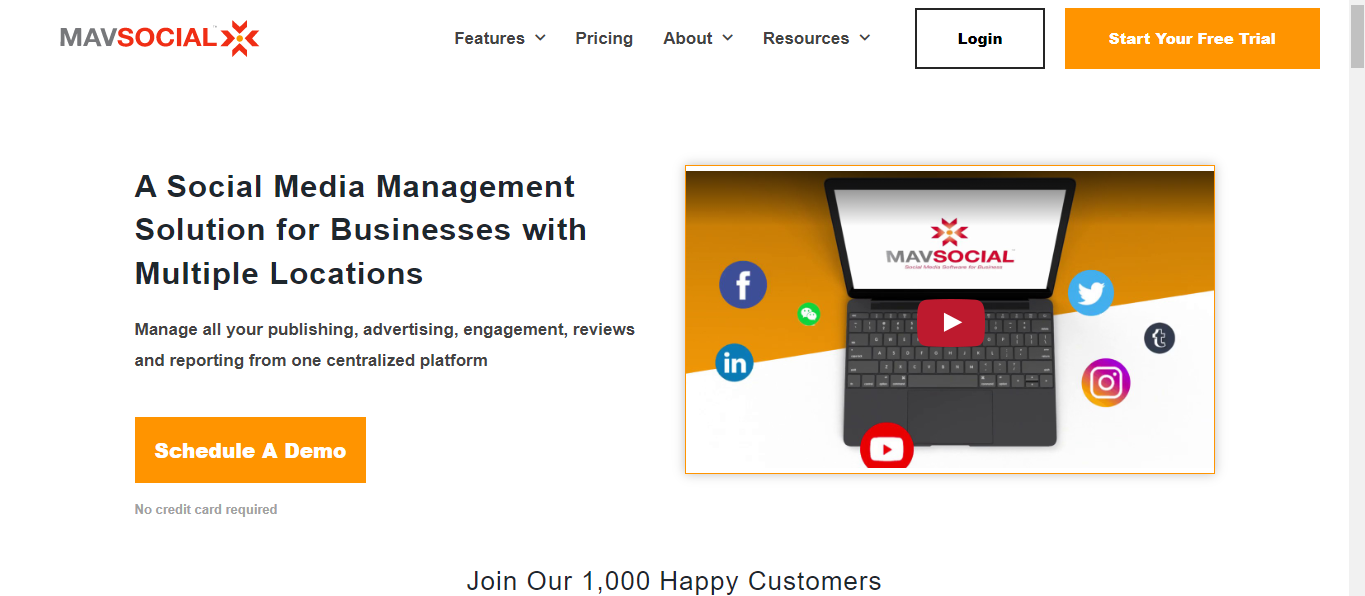Screen dimensions: 1365x596
Task: Click the Instagram icon in video thumbnail
Action: coord(1105,383)
